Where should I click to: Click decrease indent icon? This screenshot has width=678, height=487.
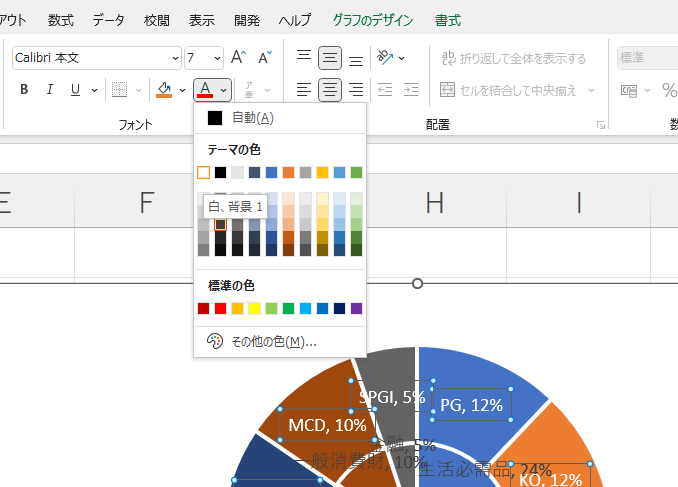(385, 90)
